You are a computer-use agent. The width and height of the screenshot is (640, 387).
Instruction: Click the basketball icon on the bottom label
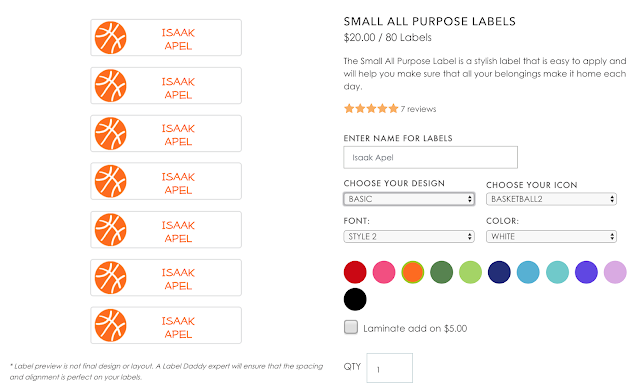[111, 325]
